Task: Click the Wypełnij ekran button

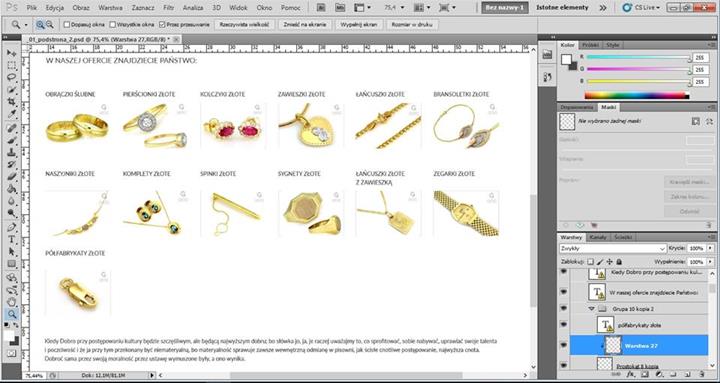Action: pyautogui.click(x=359, y=24)
